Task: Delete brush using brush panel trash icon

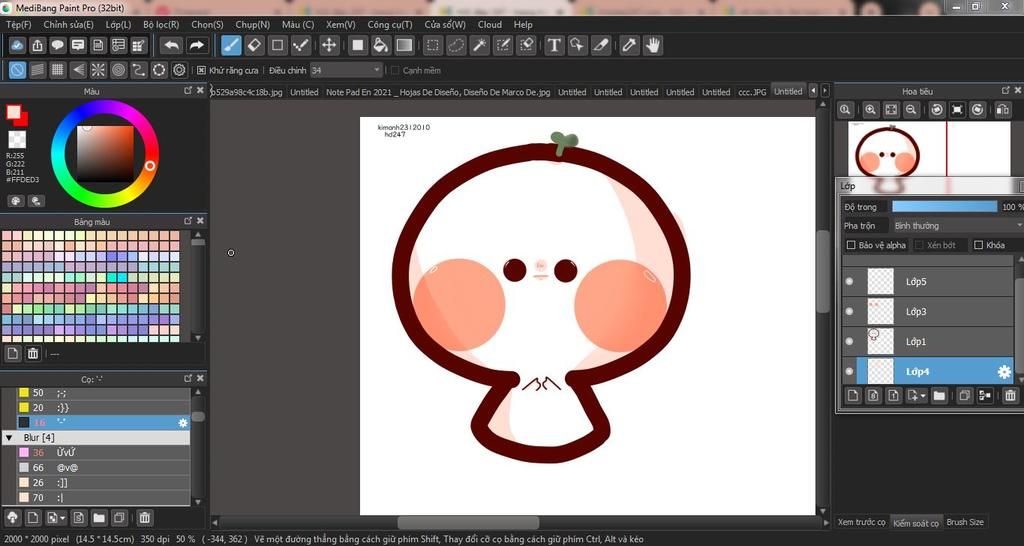Action: 145,518
